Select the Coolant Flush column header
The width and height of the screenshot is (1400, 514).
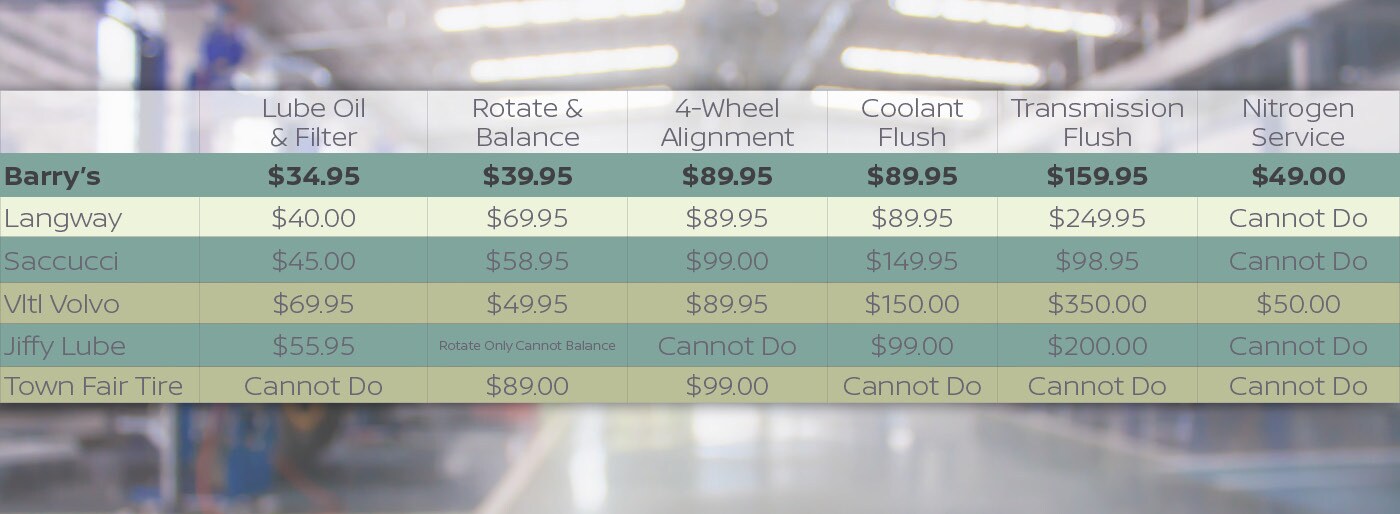(x=912, y=122)
